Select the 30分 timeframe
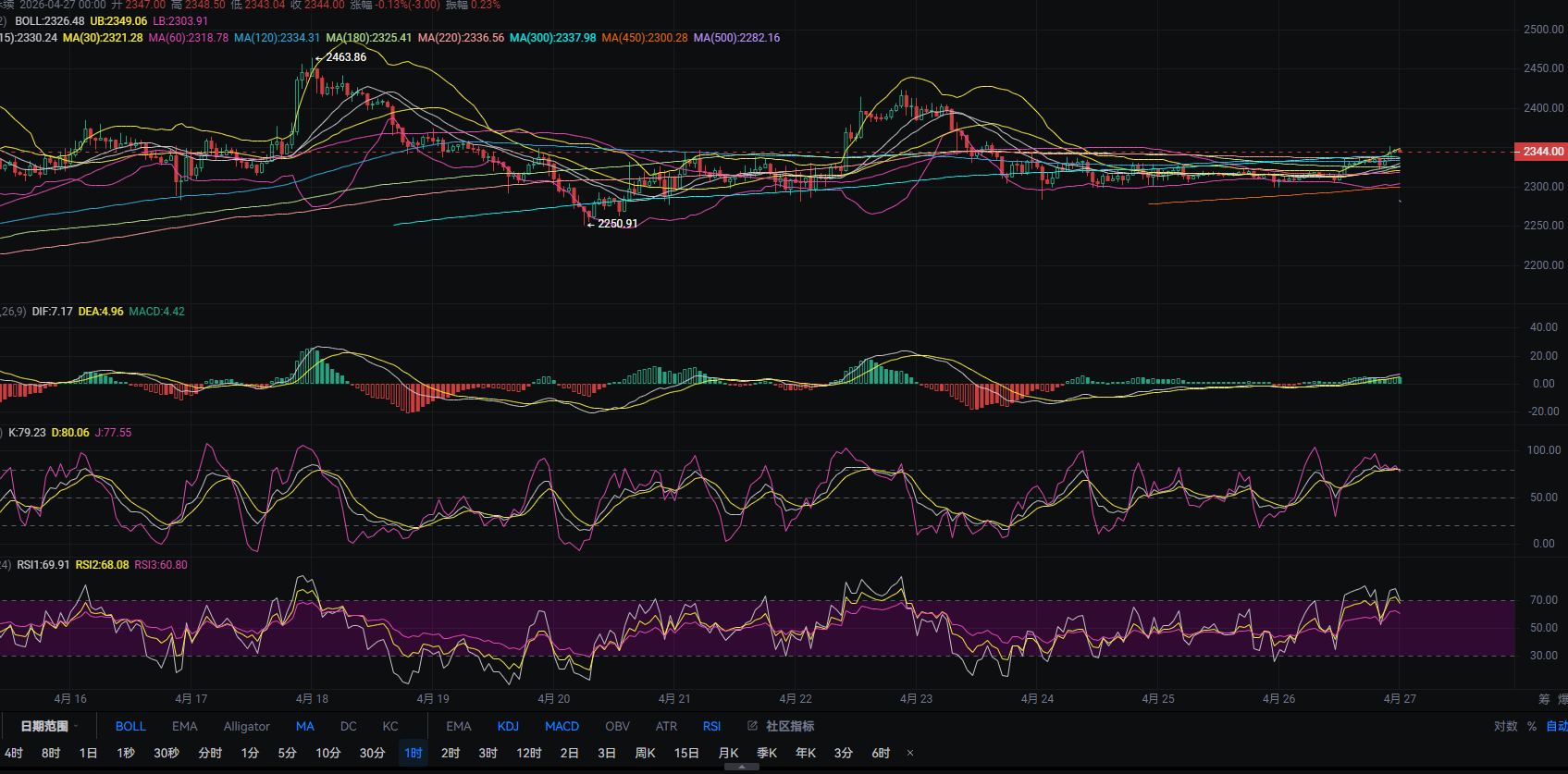 (372, 753)
